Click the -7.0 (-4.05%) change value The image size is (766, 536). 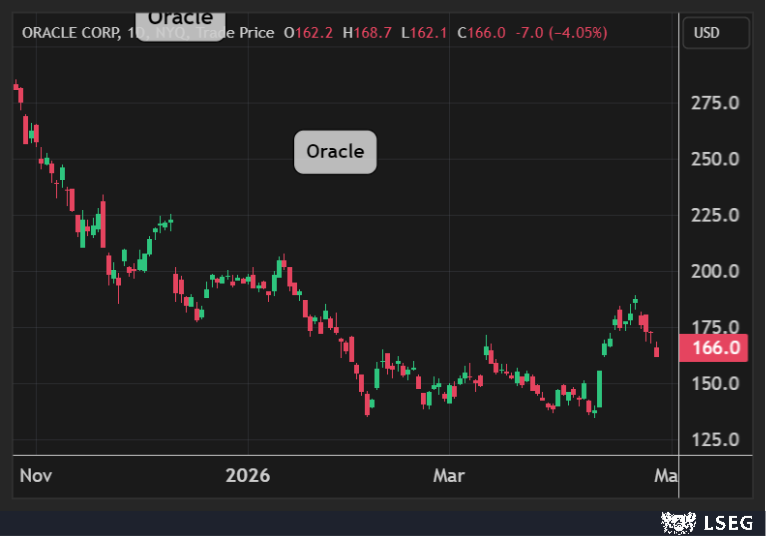560,33
